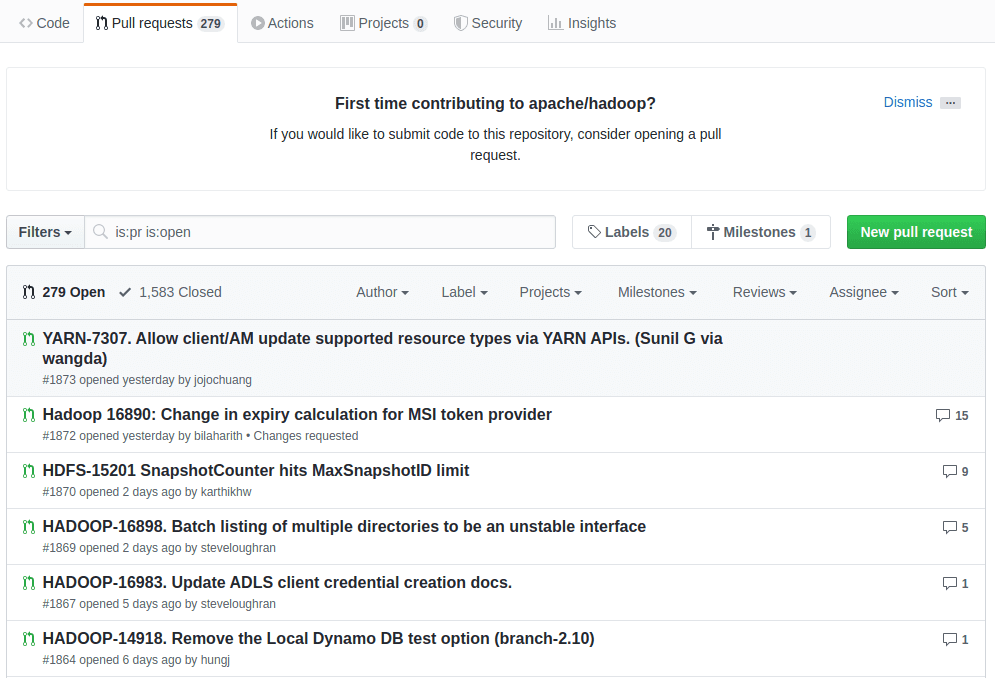Click the open pull request icon beside YARN-7307
This screenshot has width=995, height=678.
[28, 338]
